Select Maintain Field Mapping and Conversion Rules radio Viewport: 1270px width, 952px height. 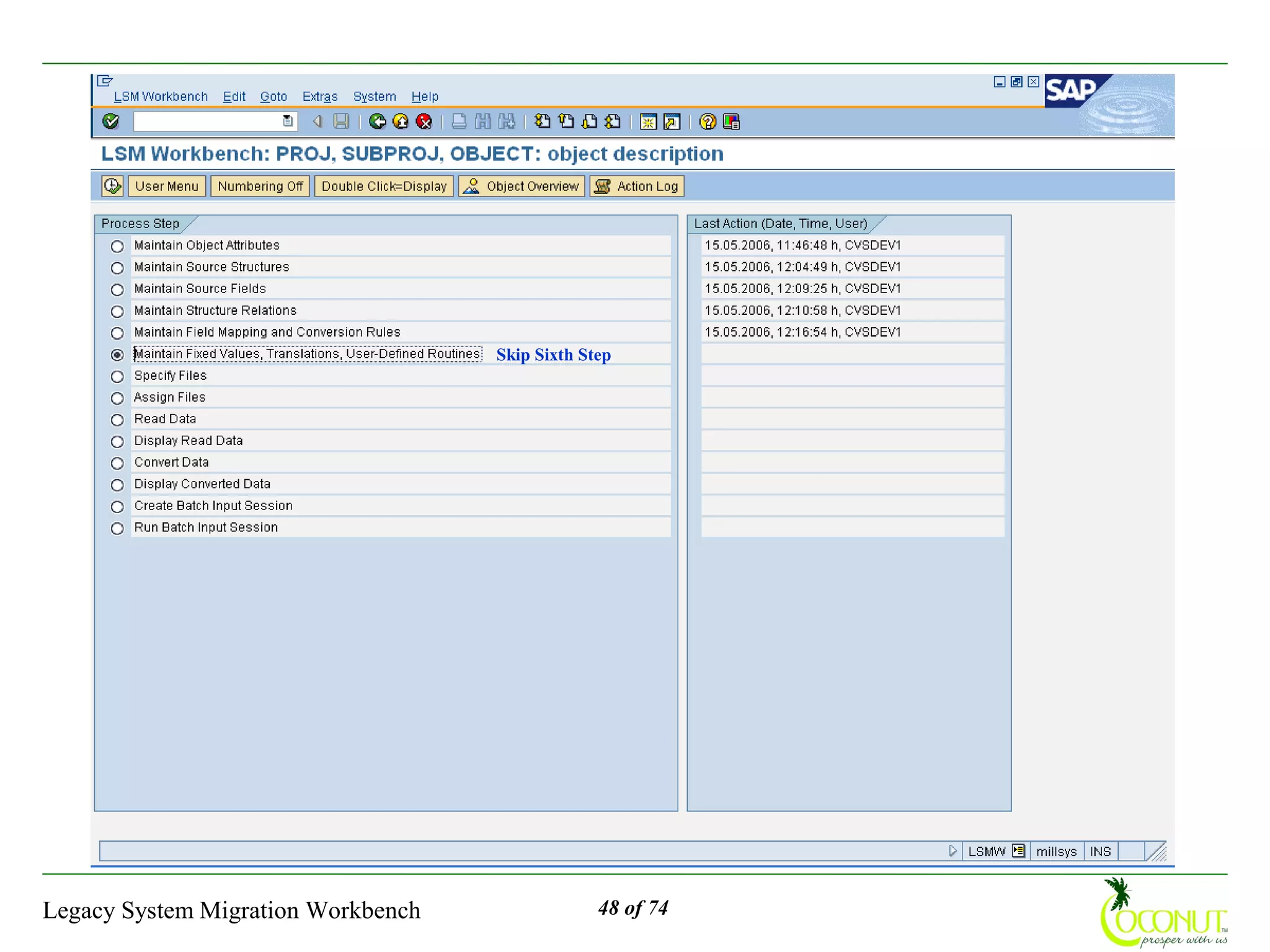[x=117, y=333]
